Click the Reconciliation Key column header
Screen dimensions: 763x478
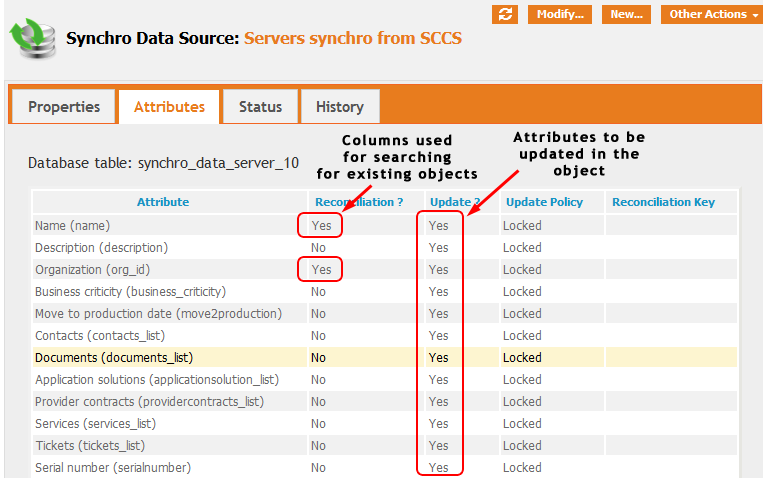[663, 202]
